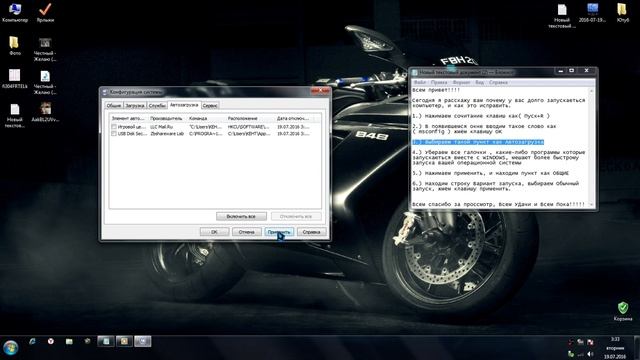Viewport: 640px width, 360px height.
Task: Open file explorer icon in taskbar
Action: (x=69, y=341)
